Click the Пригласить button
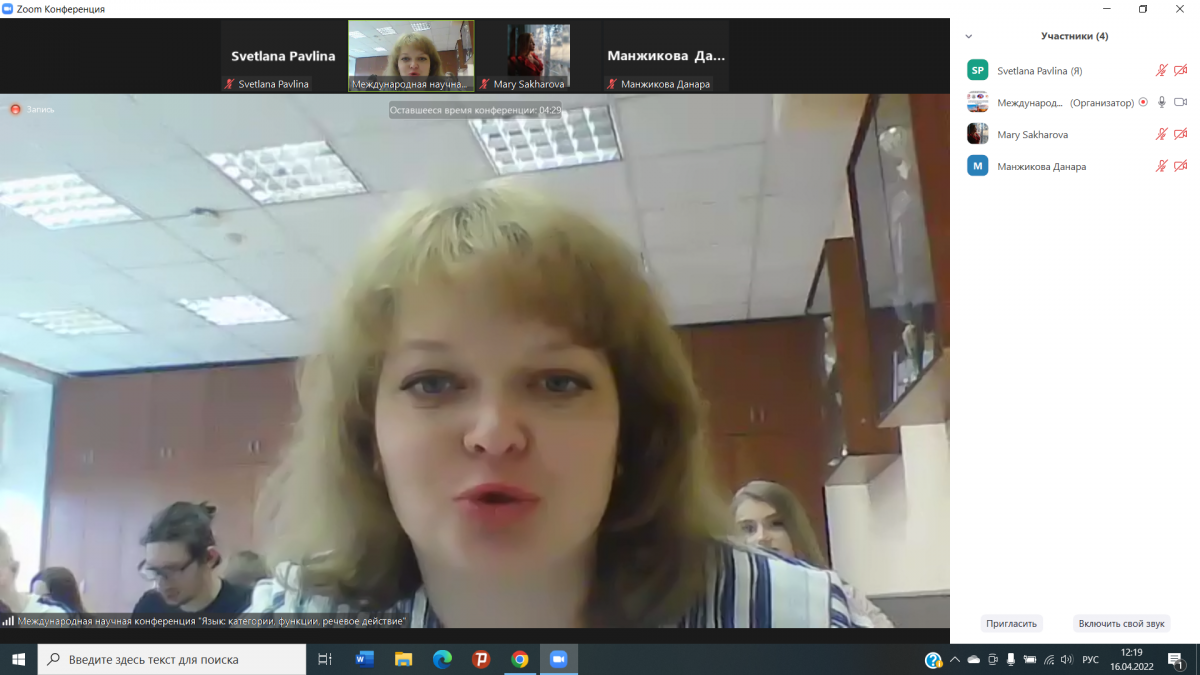1200x675 pixels. (1011, 623)
